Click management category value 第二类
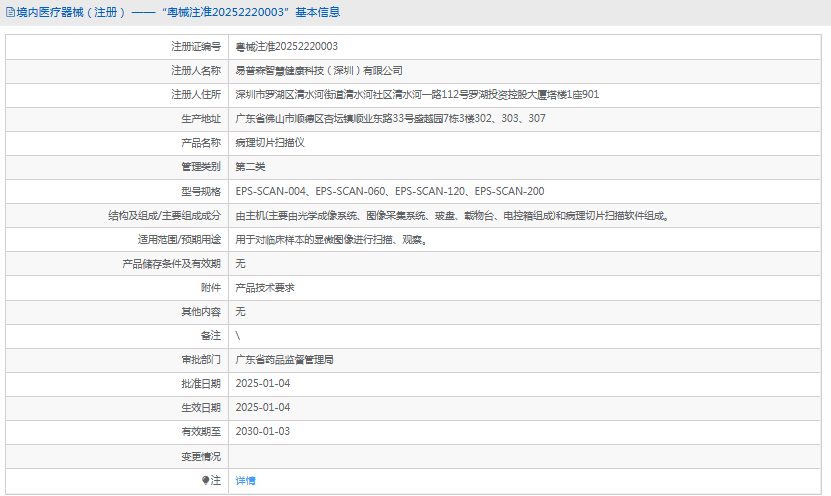 [x=250, y=167]
